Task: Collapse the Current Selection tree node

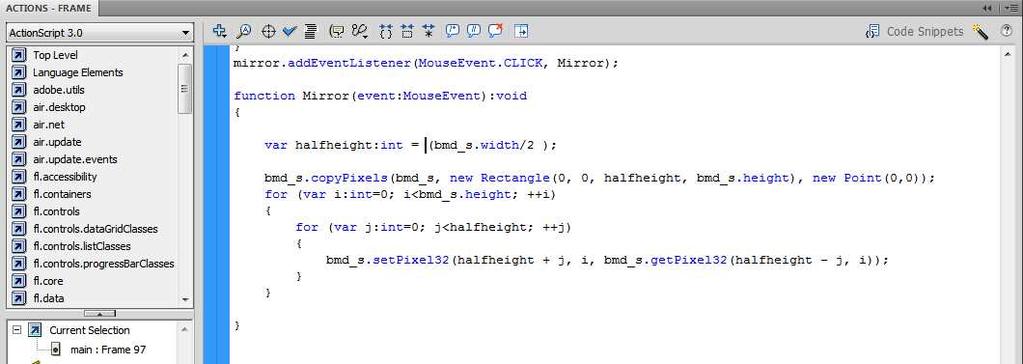Action: click(x=17, y=330)
